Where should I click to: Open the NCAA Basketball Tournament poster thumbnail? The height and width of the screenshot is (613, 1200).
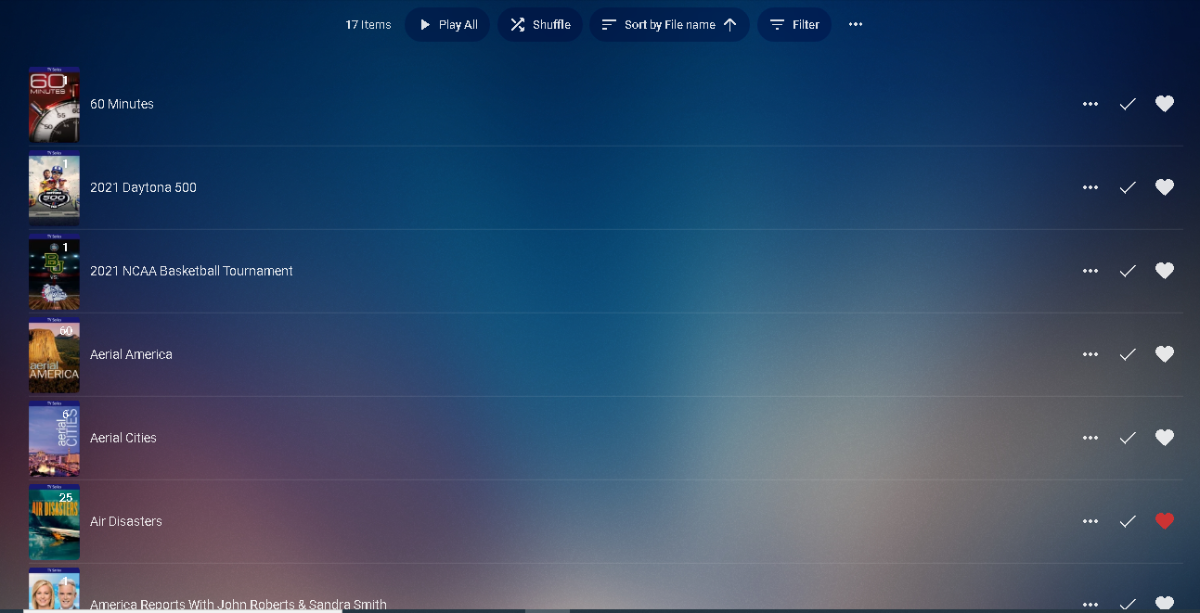(x=54, y=271)
